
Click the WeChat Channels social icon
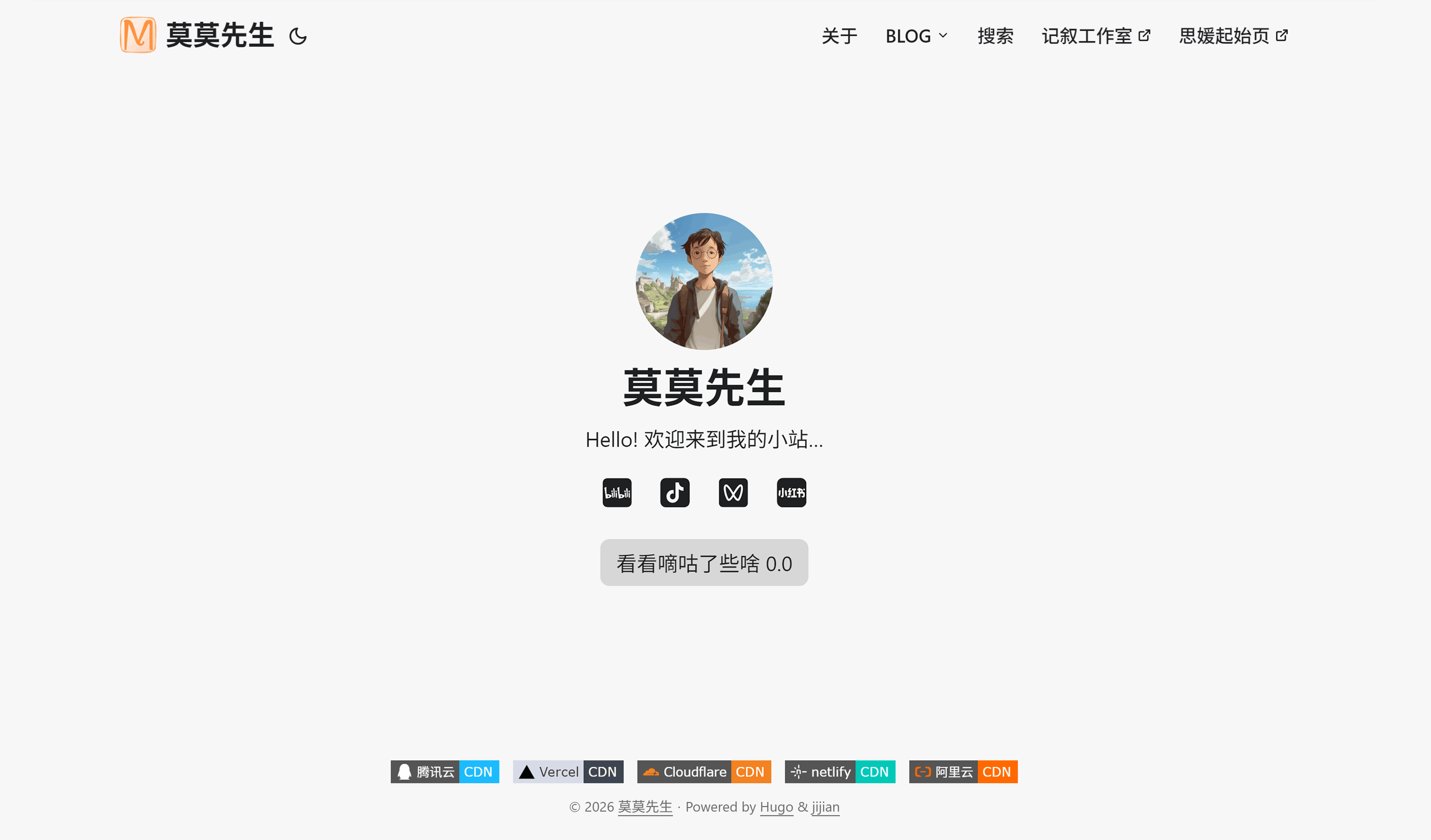[x=733, y=492]
